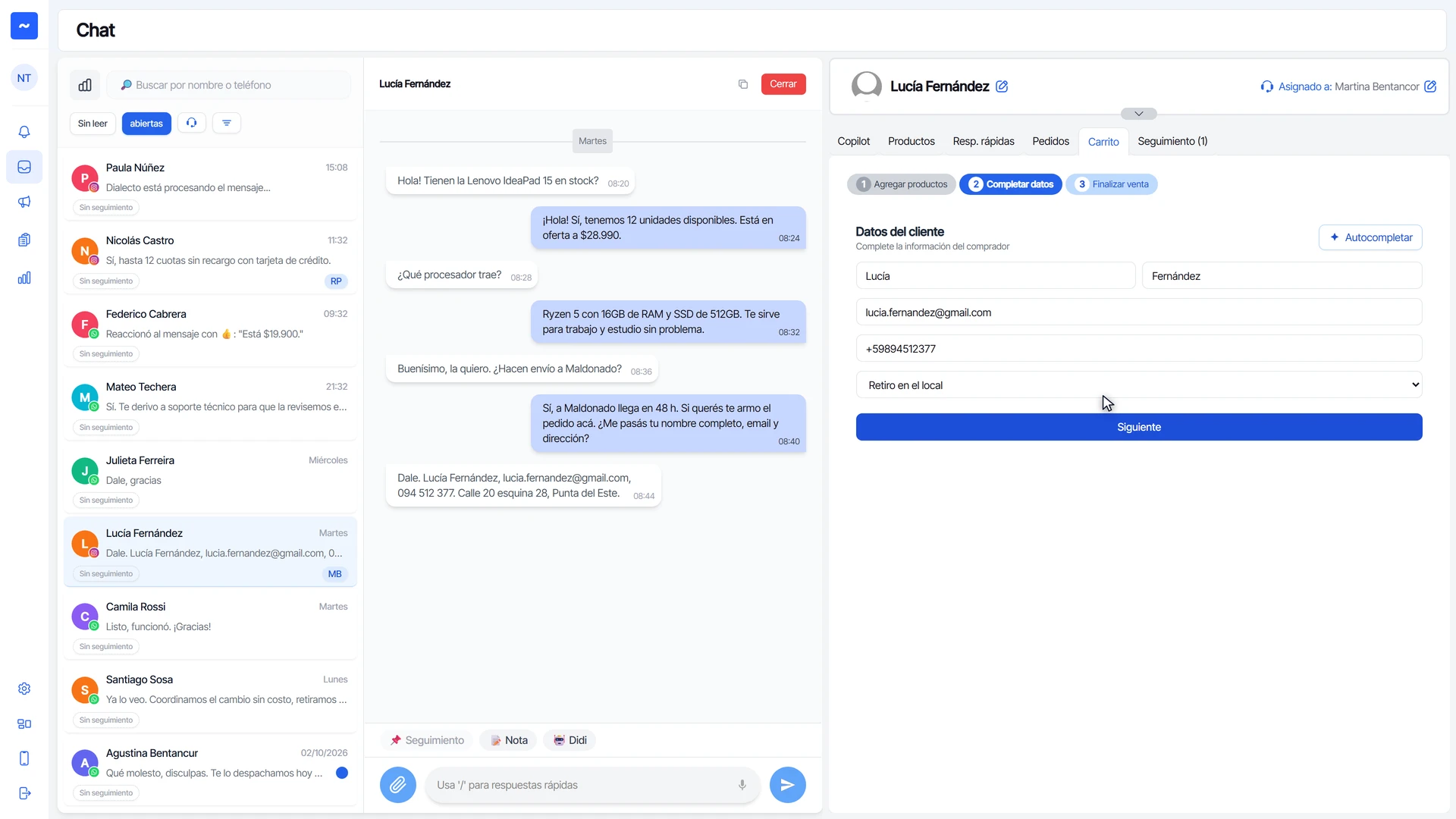This screenshot has width=1456, height=819.
Task: Open the Retiro en el local dropdown
Action: click(1139, 385)
